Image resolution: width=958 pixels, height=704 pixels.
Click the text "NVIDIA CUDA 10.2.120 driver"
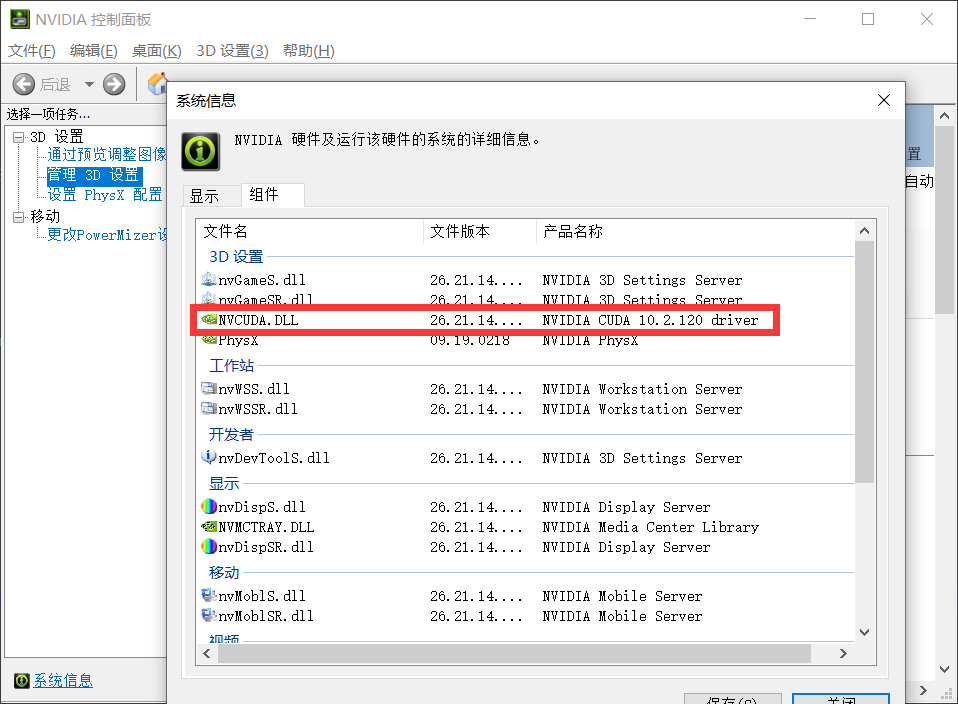(650, 320)
